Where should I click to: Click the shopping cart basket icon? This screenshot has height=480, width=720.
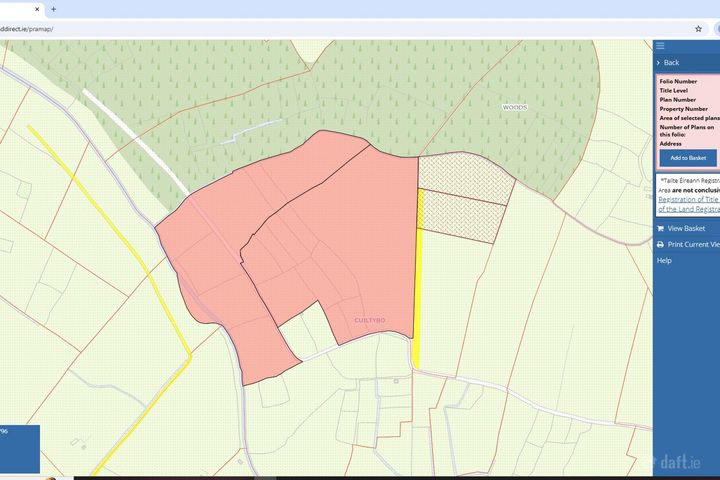[660, 228]
